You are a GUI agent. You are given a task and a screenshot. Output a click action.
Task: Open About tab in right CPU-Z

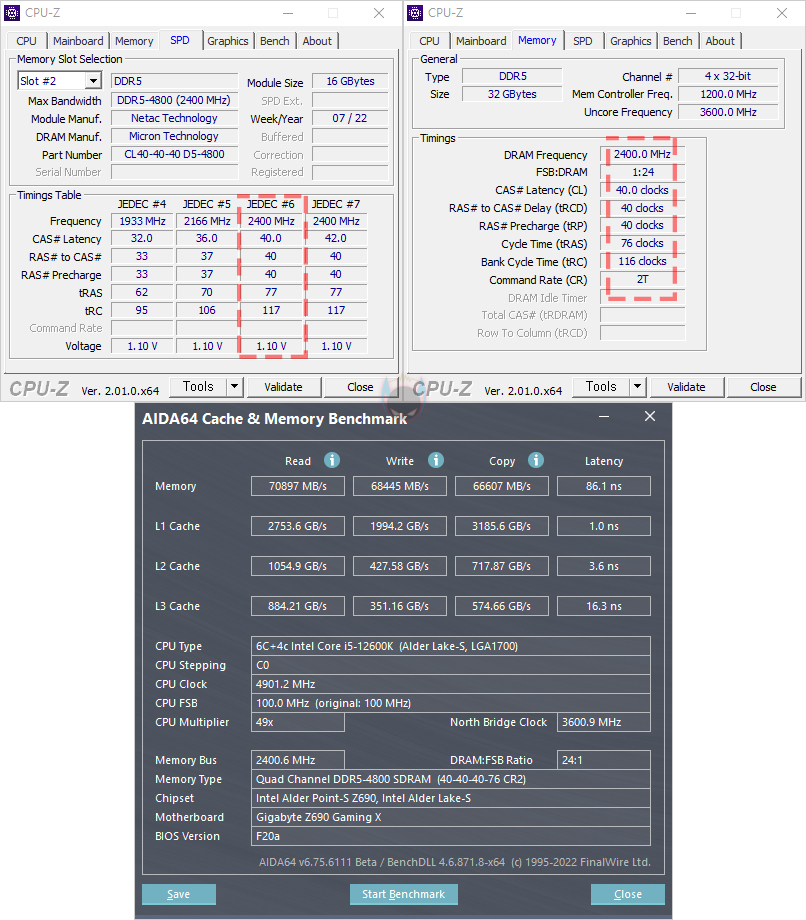(720, 41)
